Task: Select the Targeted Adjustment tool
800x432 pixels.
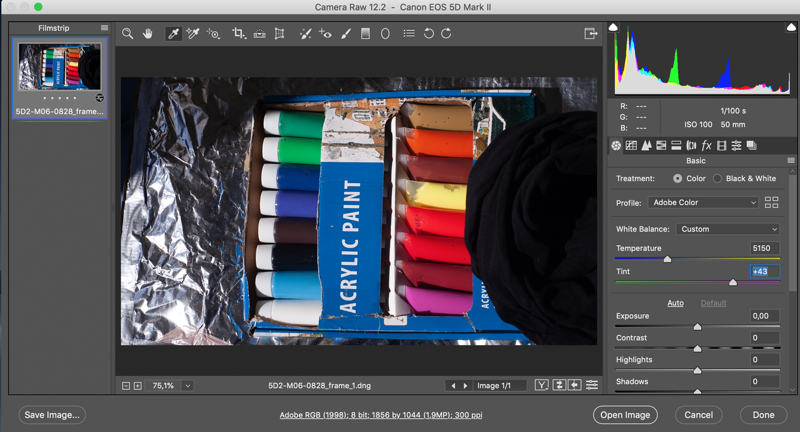Action: pyautogui.click(x=213, y=34)
